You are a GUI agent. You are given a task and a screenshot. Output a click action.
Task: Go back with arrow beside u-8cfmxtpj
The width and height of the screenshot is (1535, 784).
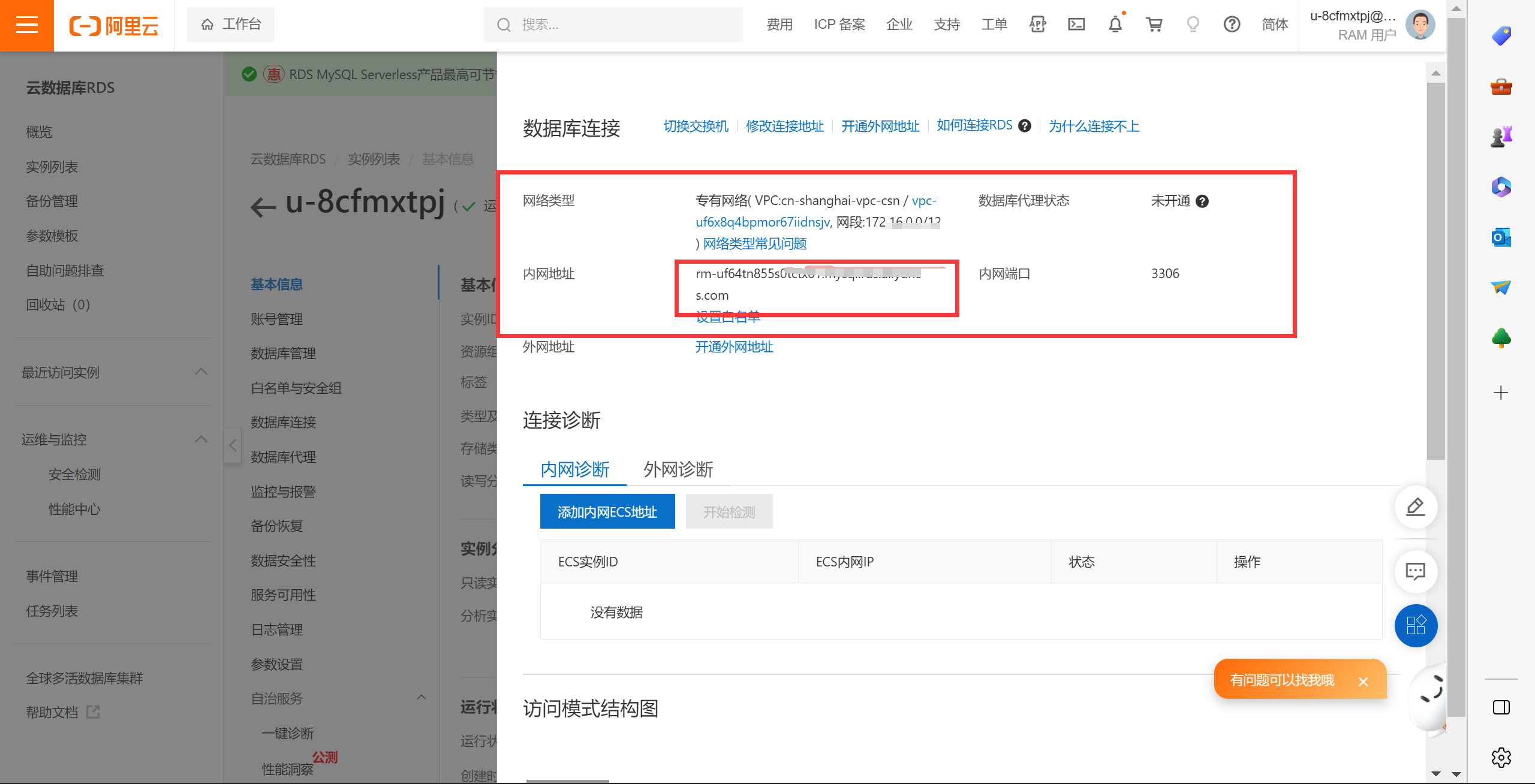click(263, 207)
